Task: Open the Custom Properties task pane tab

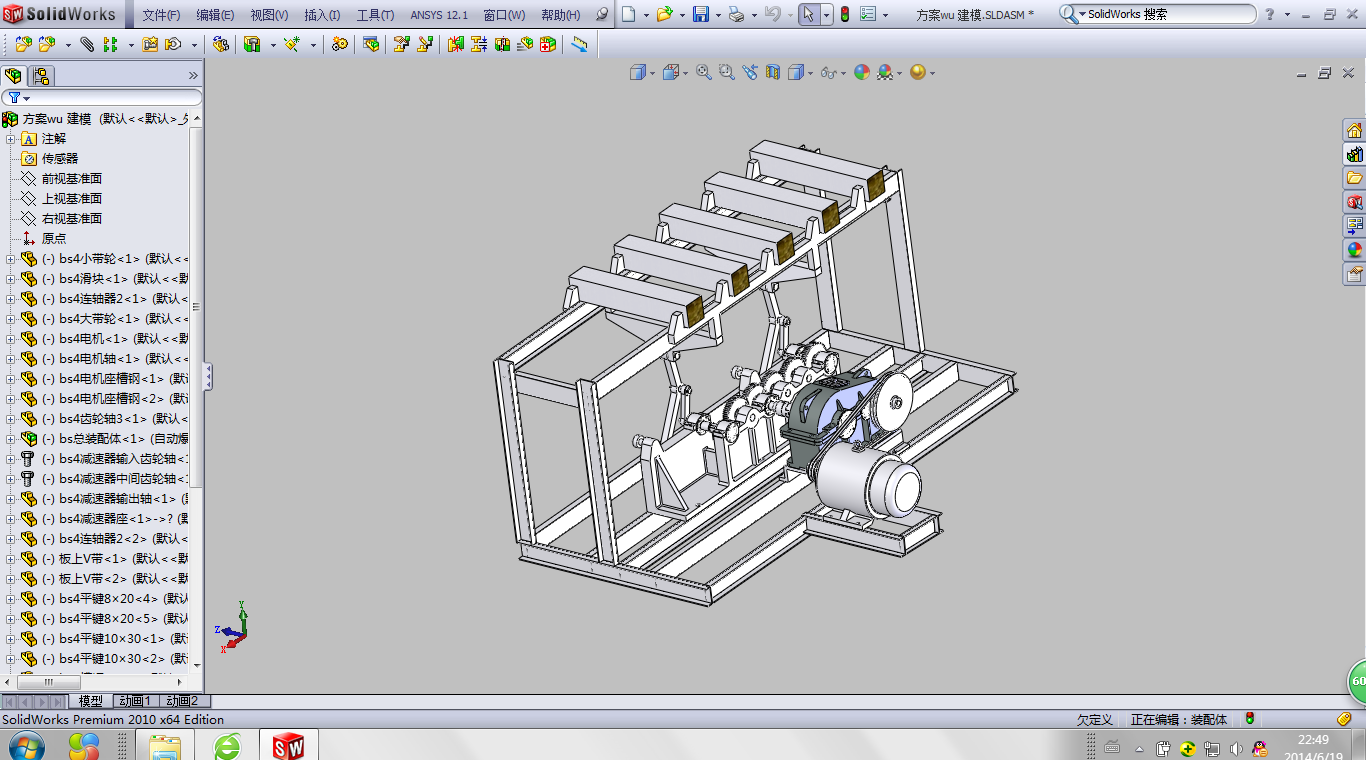Action: 1354,274
